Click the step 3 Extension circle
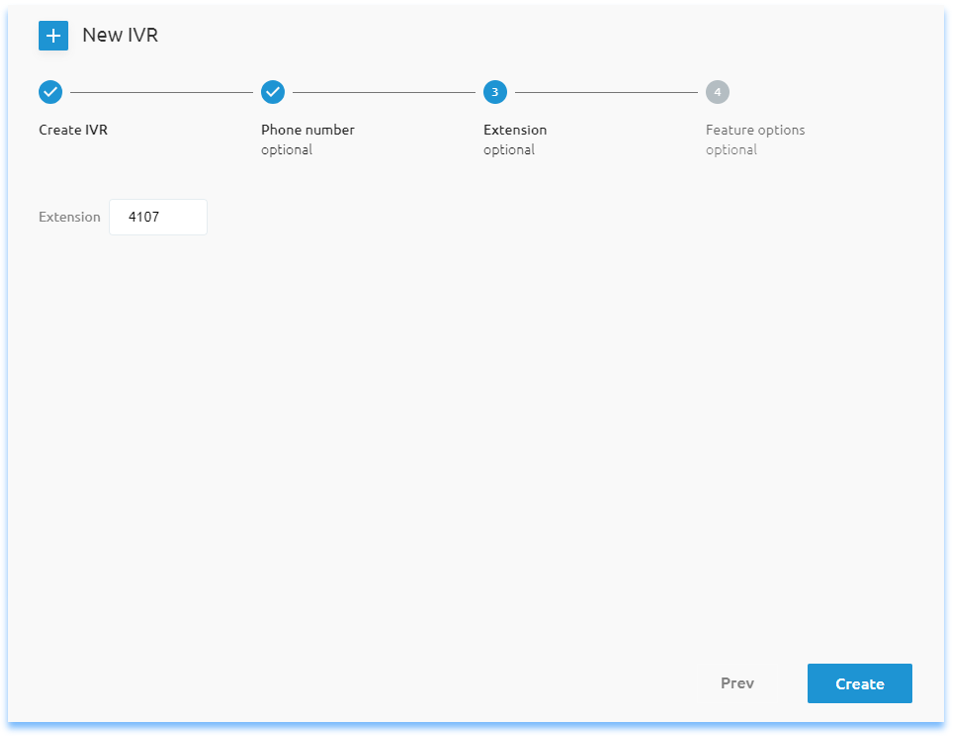953x741 pixels. (x=495, y=92)
